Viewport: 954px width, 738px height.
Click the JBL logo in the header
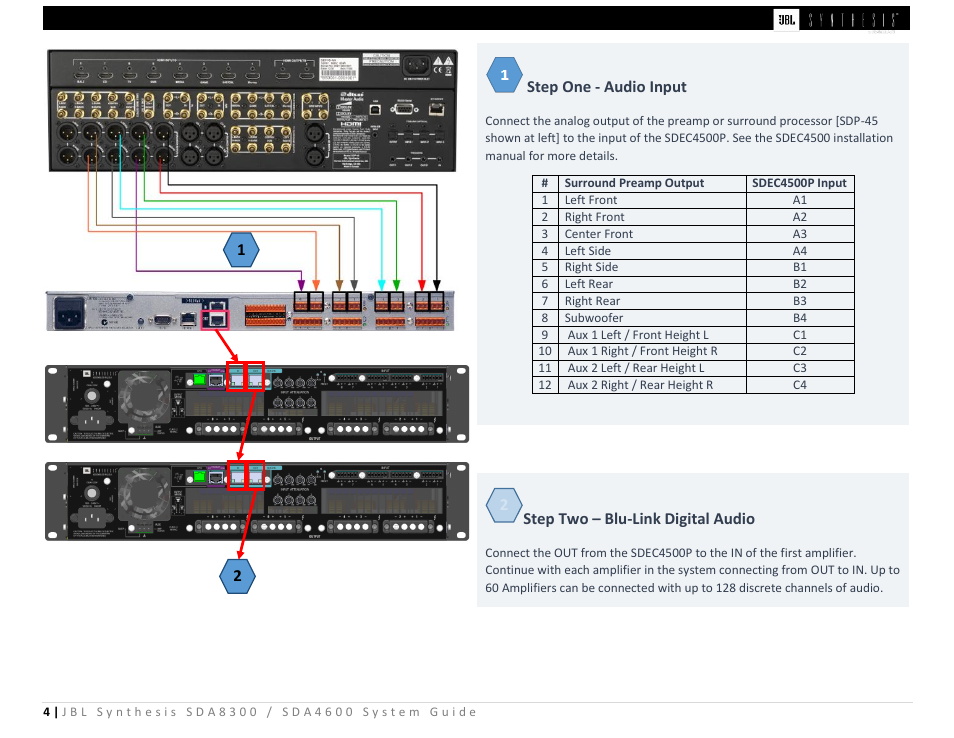tap(787, 19)
